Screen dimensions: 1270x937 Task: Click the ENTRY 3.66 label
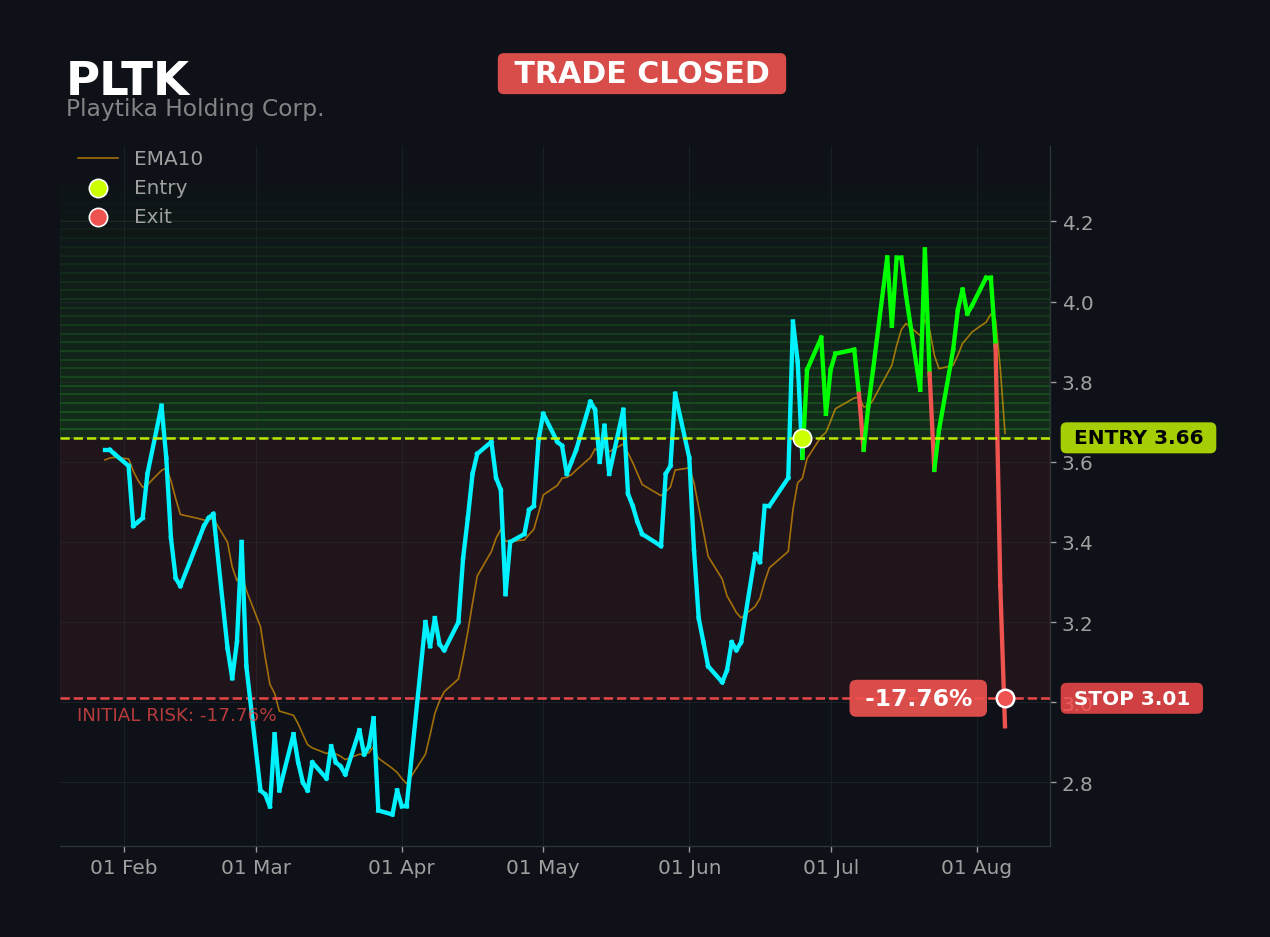coord(1138,438)
